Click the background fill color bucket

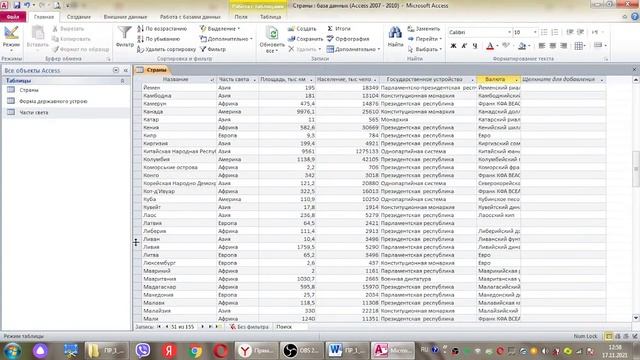point(522,46)
